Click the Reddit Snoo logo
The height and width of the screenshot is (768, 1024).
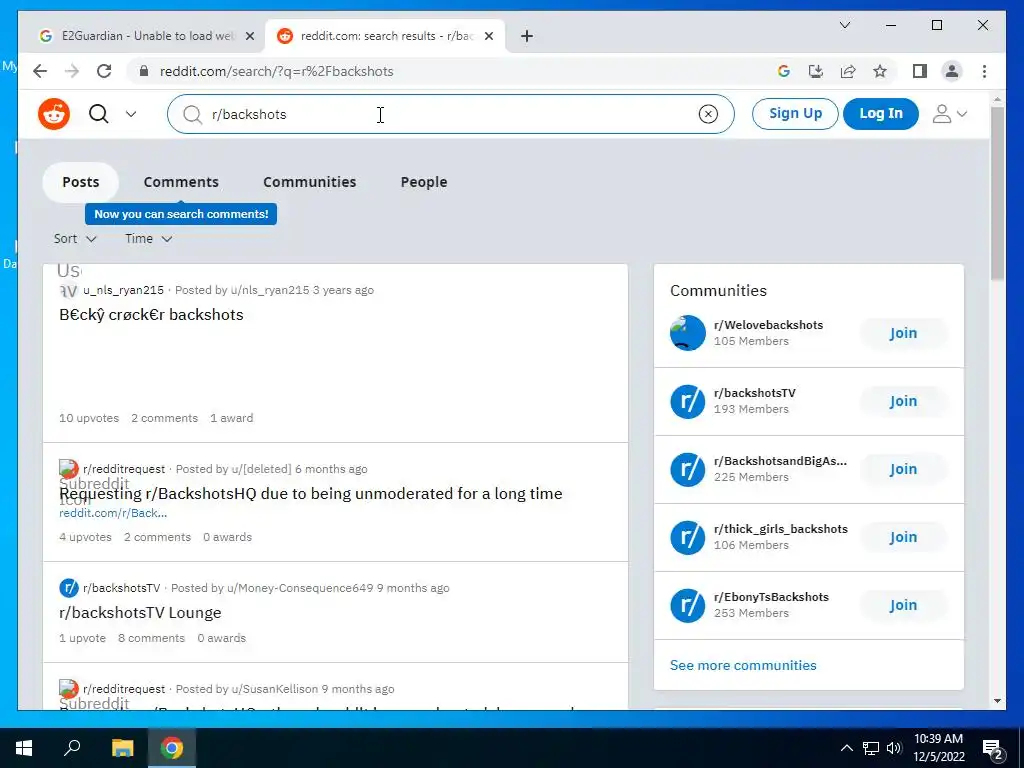pyautogui.click(x=54, y=114)
